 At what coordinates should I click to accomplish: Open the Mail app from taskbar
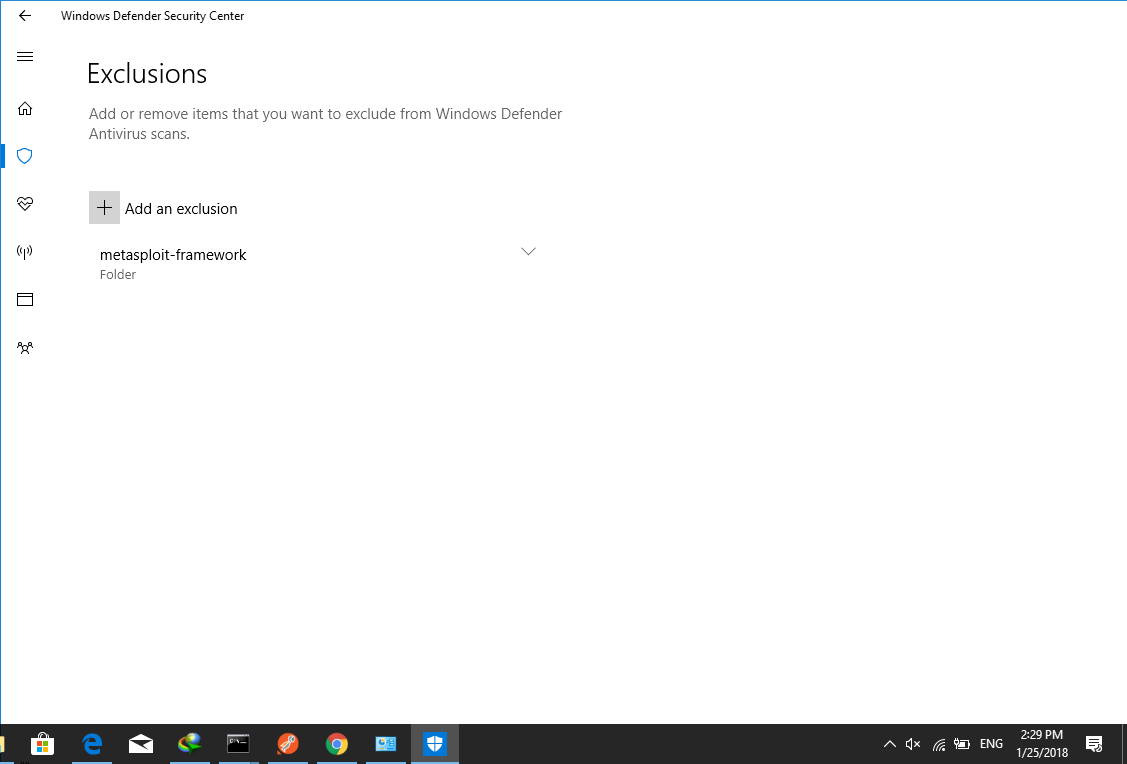(x=140, y=744)
